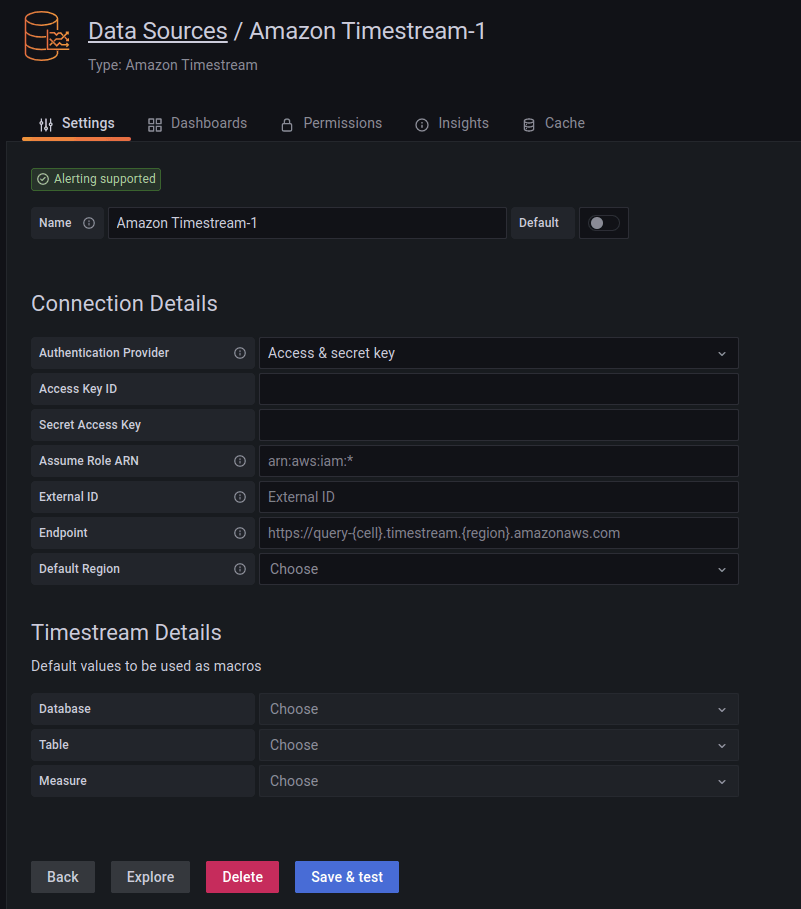Image resolution: width=801 pixels, height=909 pixels.
Task: Click the Access Key ID input field
Action: [498, 389]
